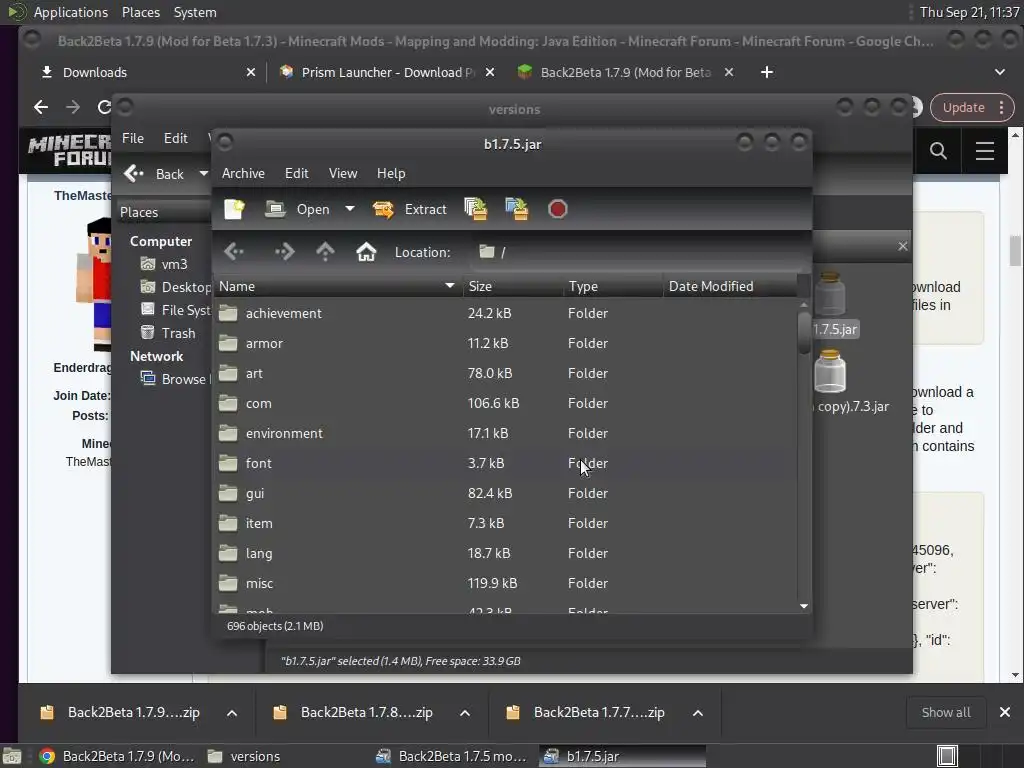The height and width of the screenshot is (768, 1024).
Task: Open tab search dropdown chevron in Chrome
Action: pyautogui.click(x=1000, y=72)
